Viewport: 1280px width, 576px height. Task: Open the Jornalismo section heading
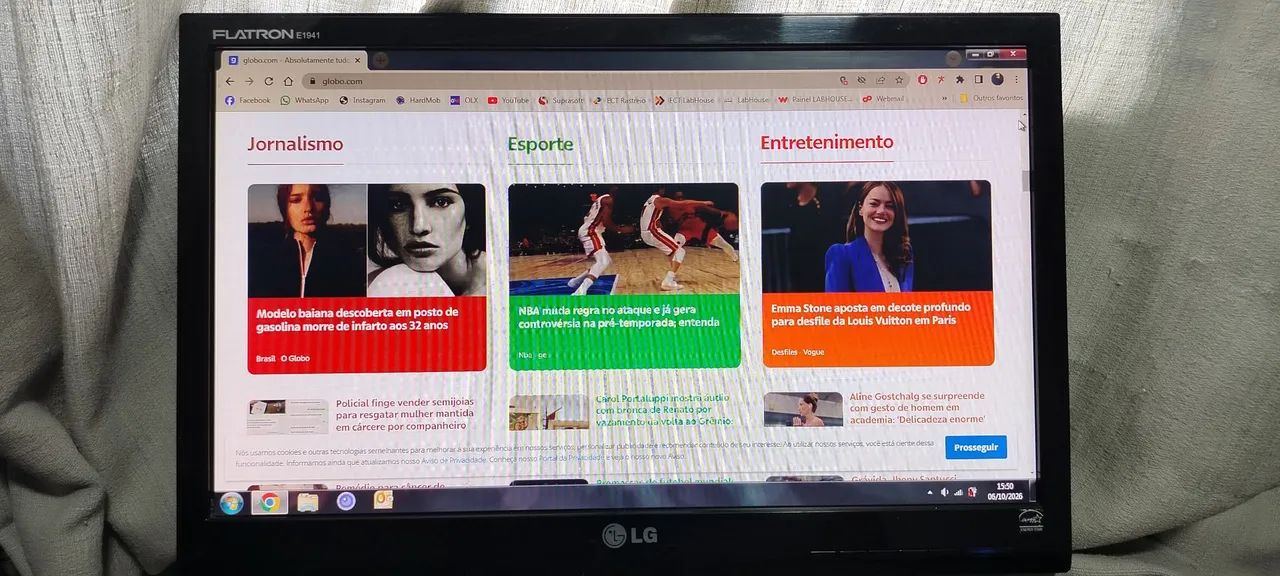pos(295,144)
